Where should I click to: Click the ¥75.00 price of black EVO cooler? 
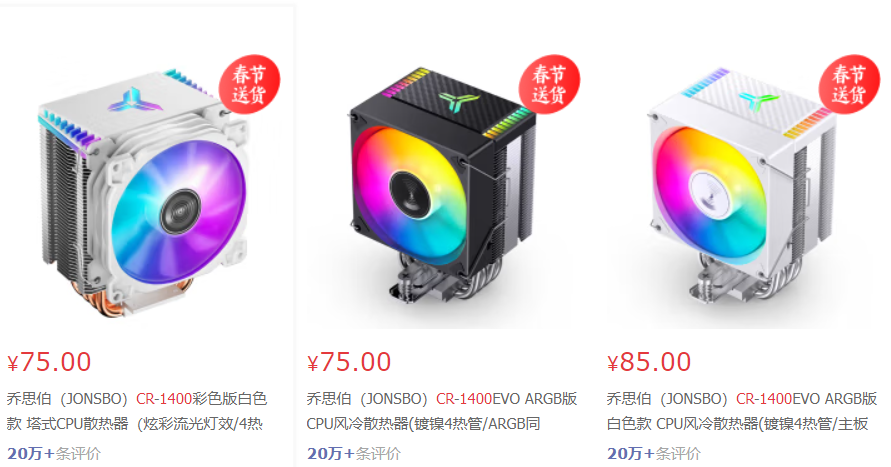(x=349, y=362)
